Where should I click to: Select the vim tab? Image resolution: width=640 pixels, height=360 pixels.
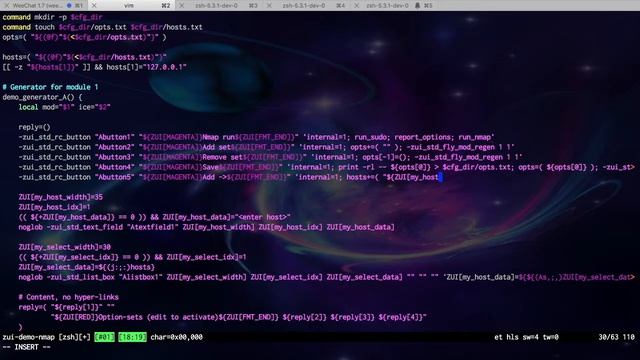coord(129,5)
